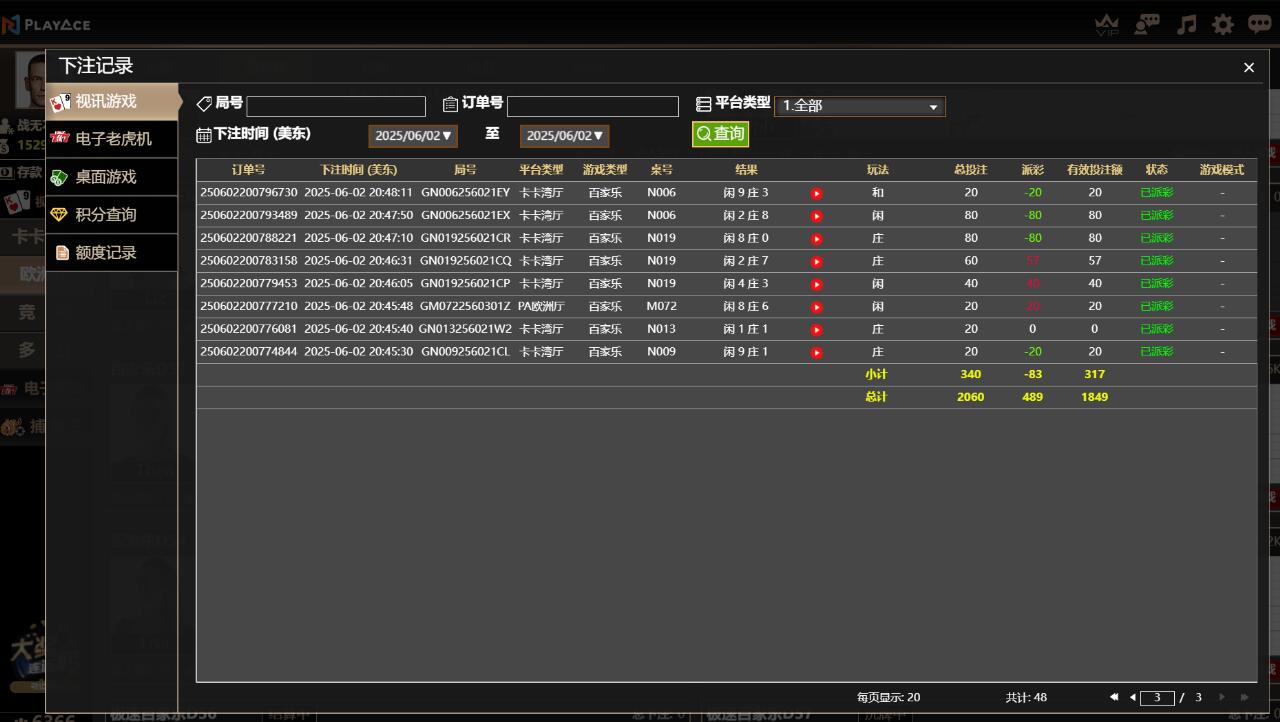Open the speech bubble messages icon
Screen dimensions: 1280x722
click(1260, 24)
